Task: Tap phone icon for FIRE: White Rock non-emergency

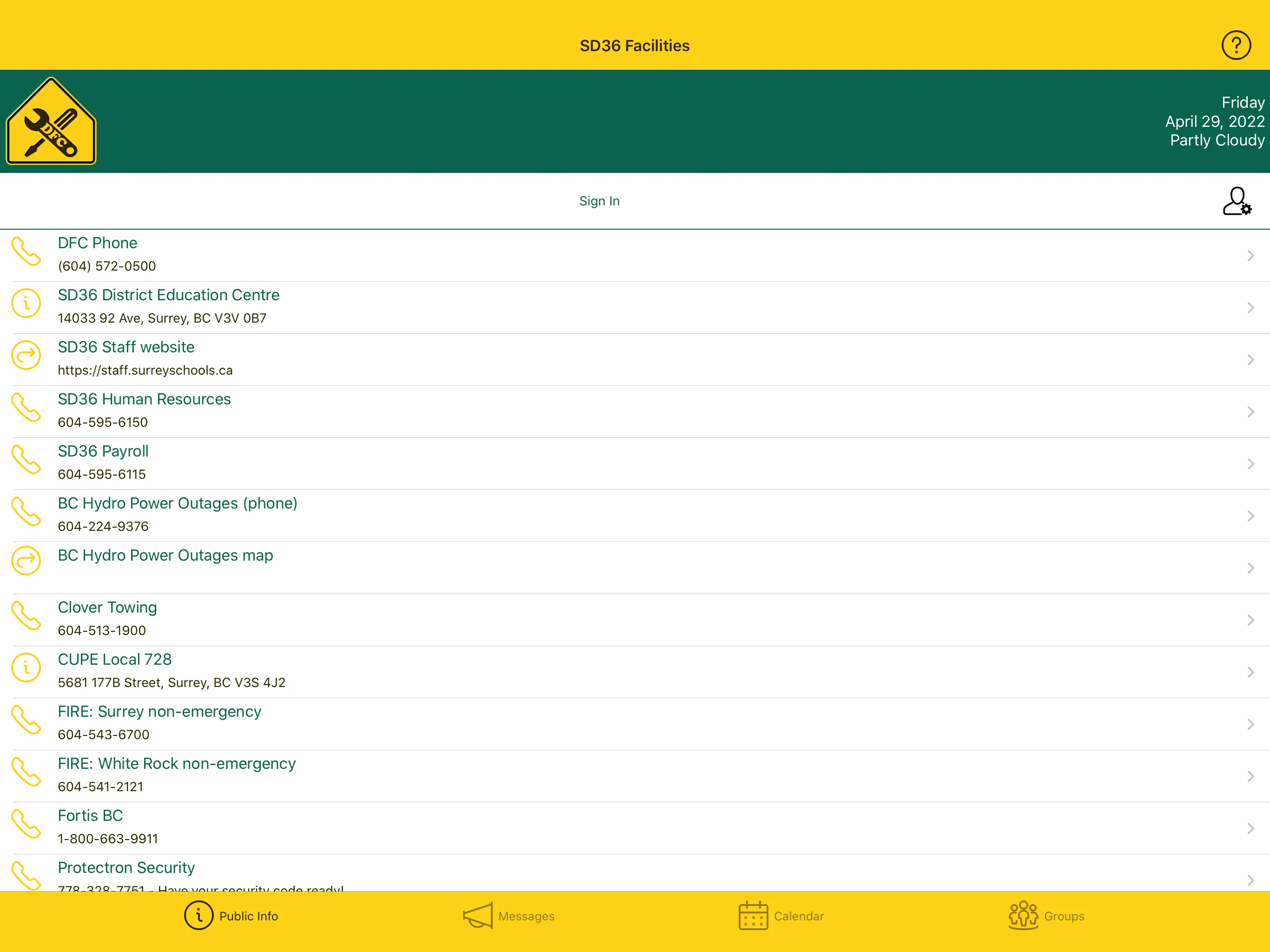Action: (26, 772)
